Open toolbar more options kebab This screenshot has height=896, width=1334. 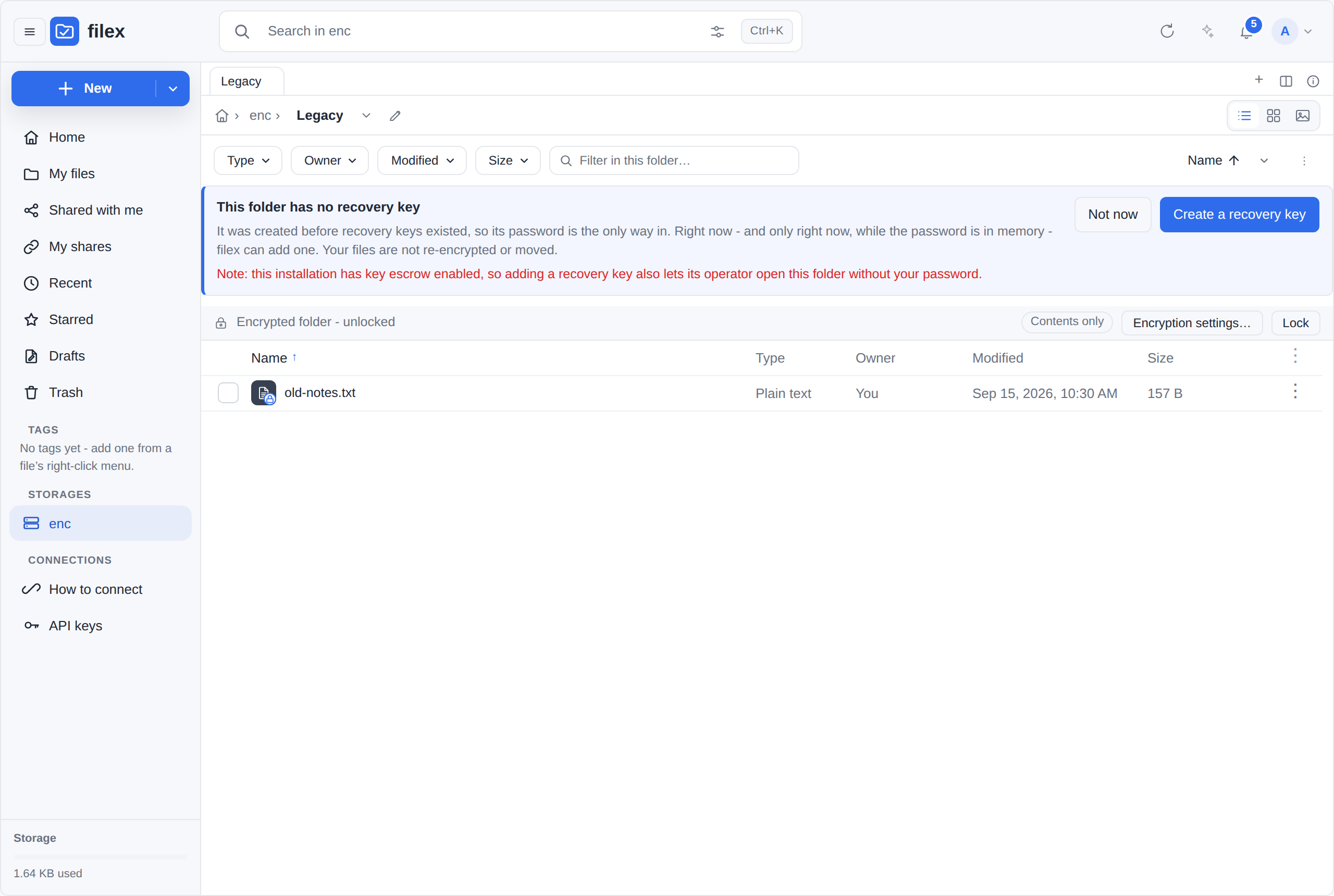click(1304, 161)
